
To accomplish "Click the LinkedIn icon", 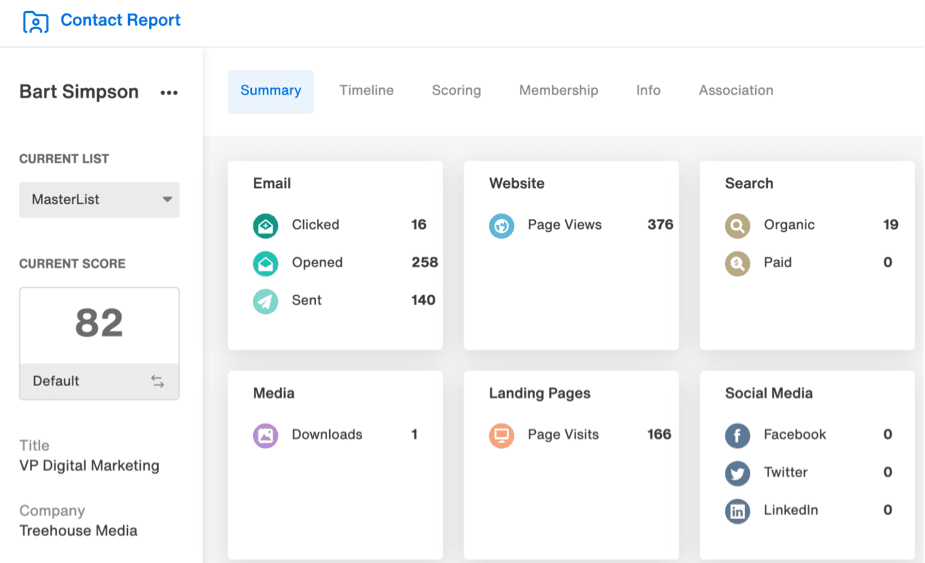I will tap(737, 511).
